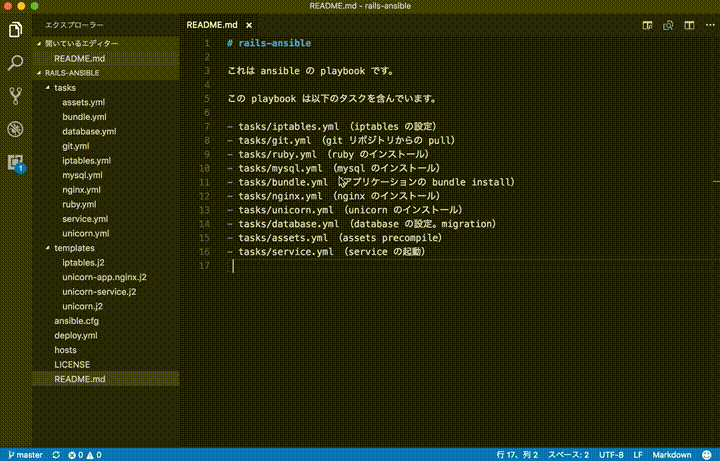Open assets.yml in tasks folder
Screen dimensions: 720x461
pos(84,102)
